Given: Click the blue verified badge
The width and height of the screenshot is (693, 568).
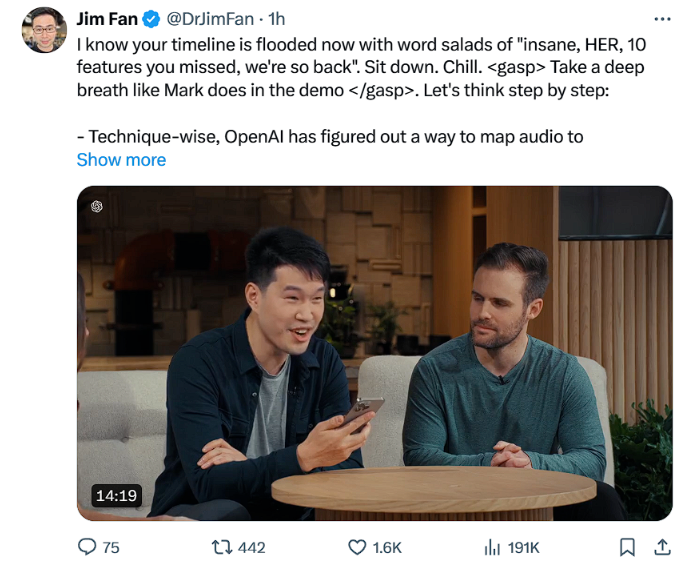Looking at the screenshot, I should coord(152,19).
